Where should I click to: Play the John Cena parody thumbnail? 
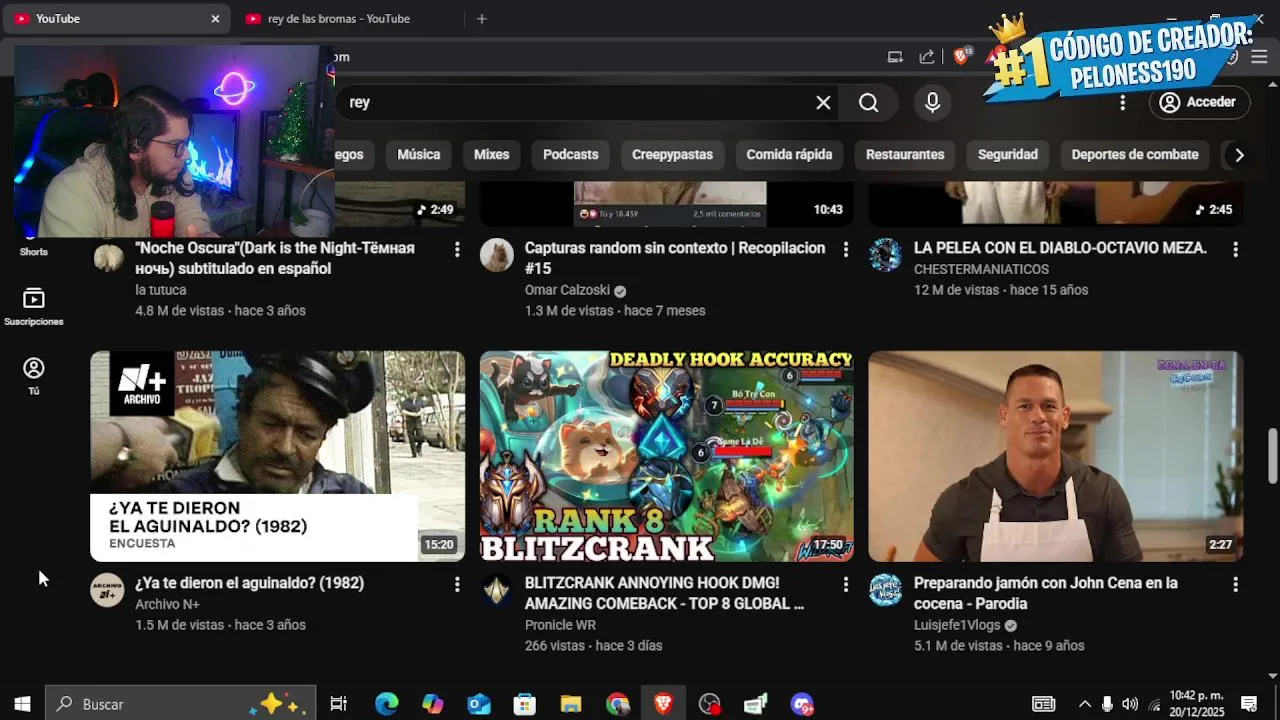(x=1056, y=456)
